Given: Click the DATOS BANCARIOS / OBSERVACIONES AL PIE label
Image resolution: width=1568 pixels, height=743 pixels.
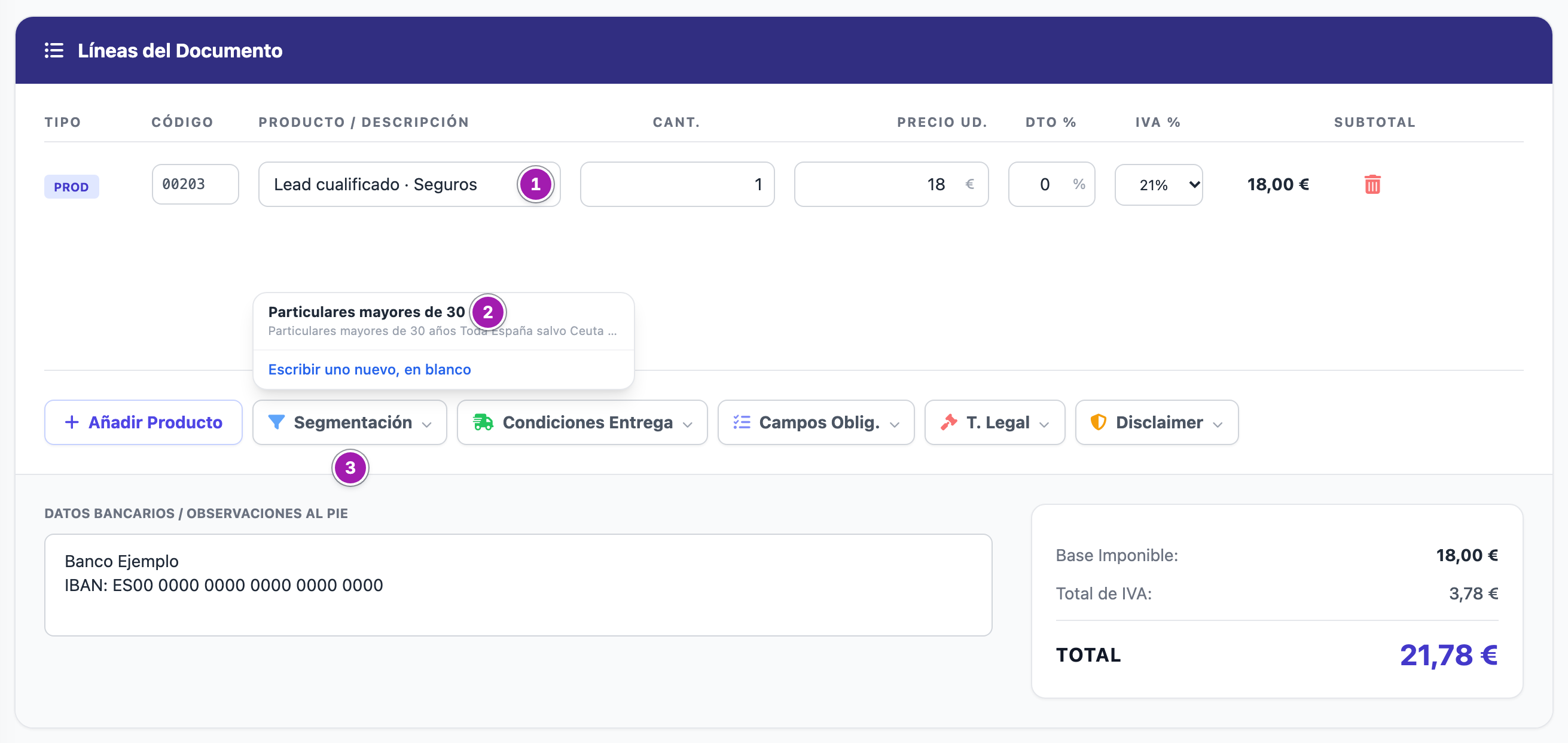Looking at the screenshot, I should [x=196, y=513].
